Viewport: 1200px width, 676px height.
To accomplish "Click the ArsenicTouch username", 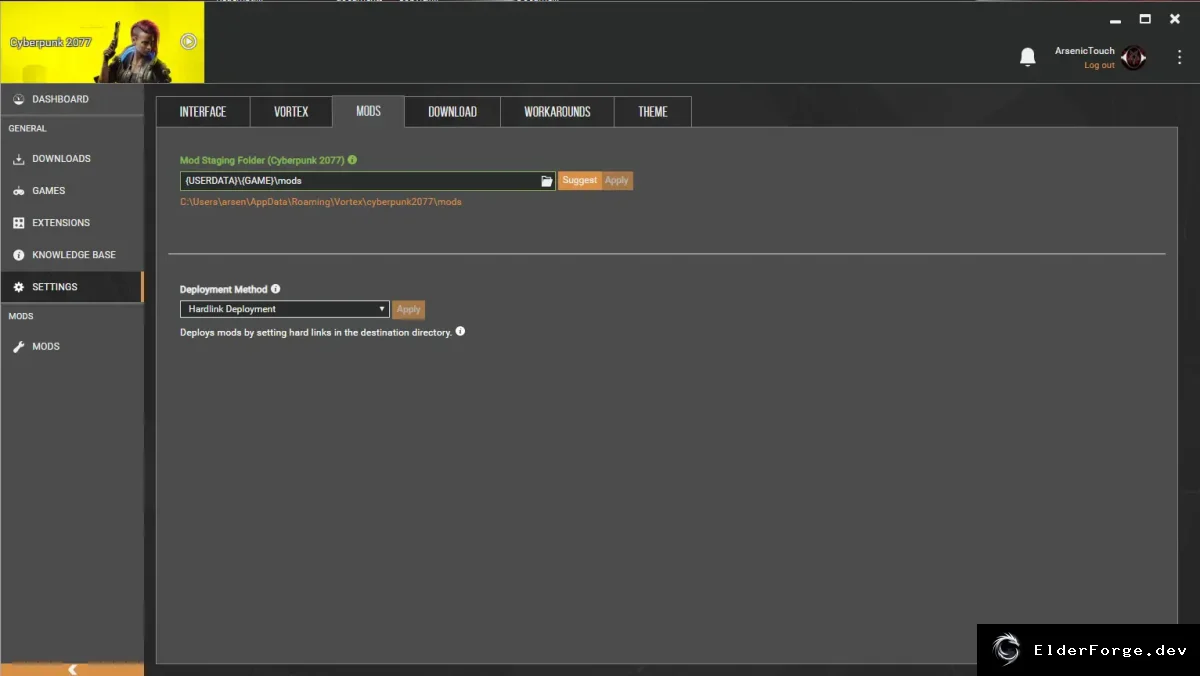I will point(1084,51).
